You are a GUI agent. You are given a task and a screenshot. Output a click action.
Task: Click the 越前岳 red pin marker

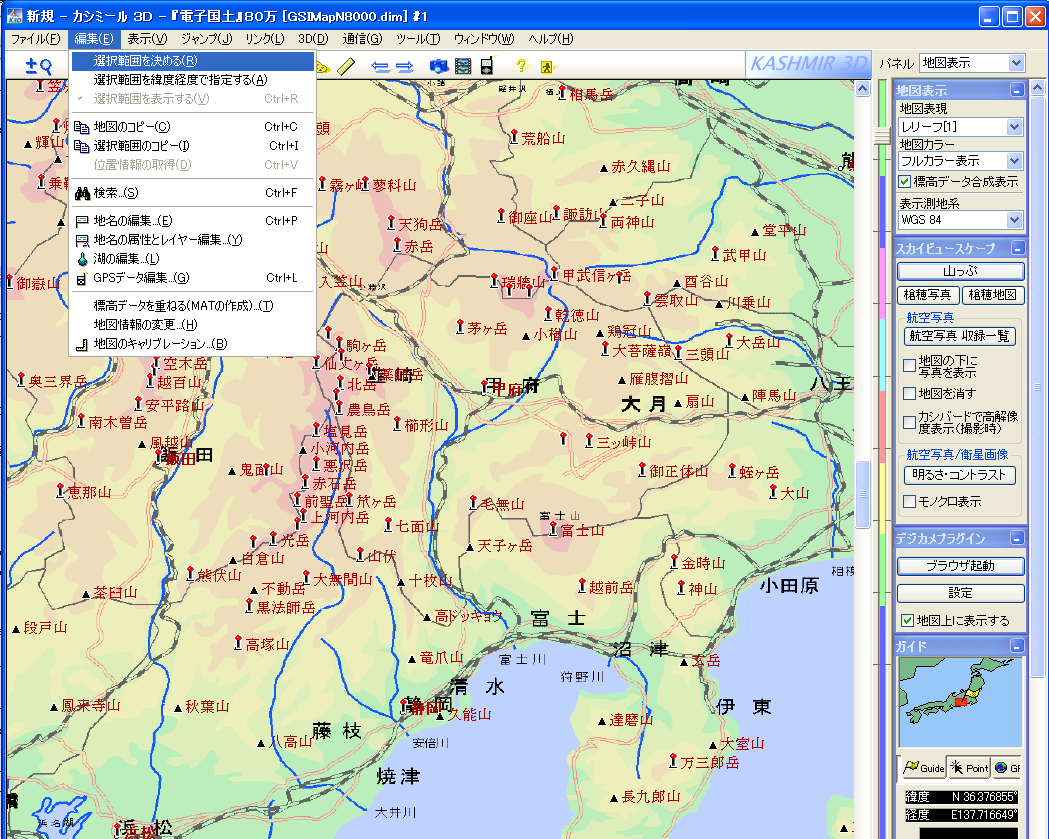tap(582, 585)
